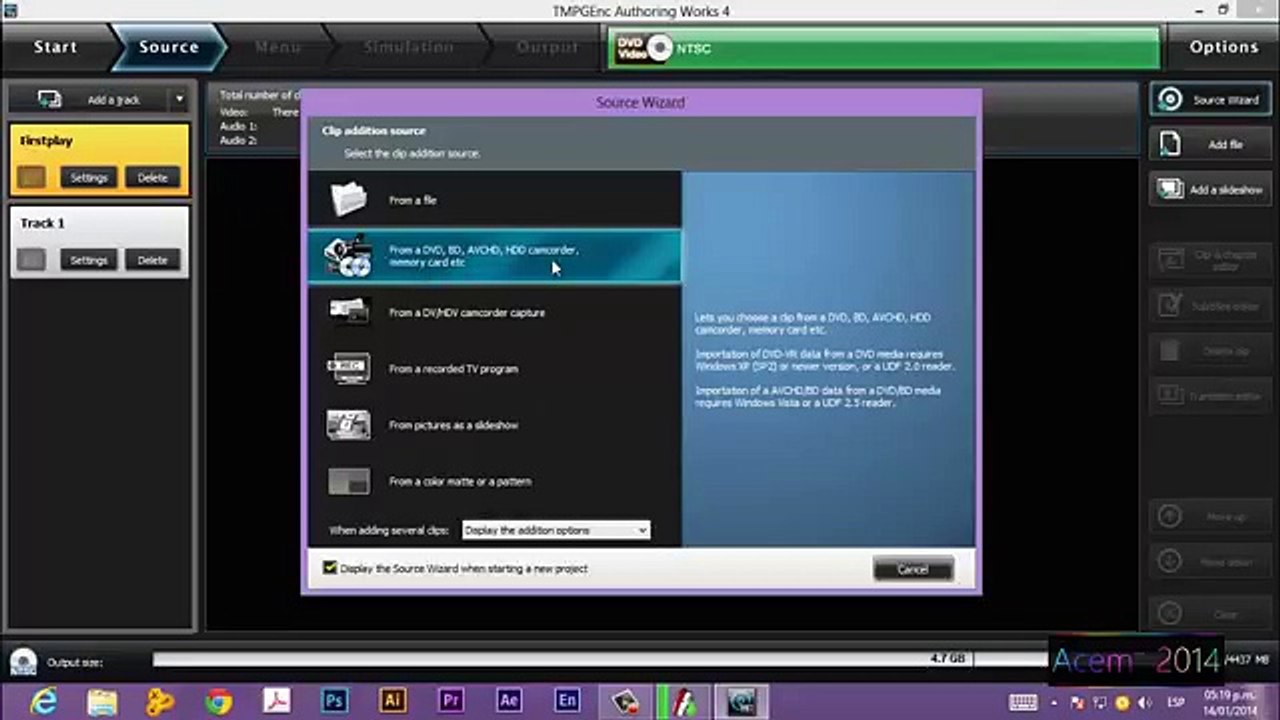Viewport: 1280px width, 720px height.
Task: Open Illustrator from the taskbar
Action: pyautogui.click(x=392, y=701)
